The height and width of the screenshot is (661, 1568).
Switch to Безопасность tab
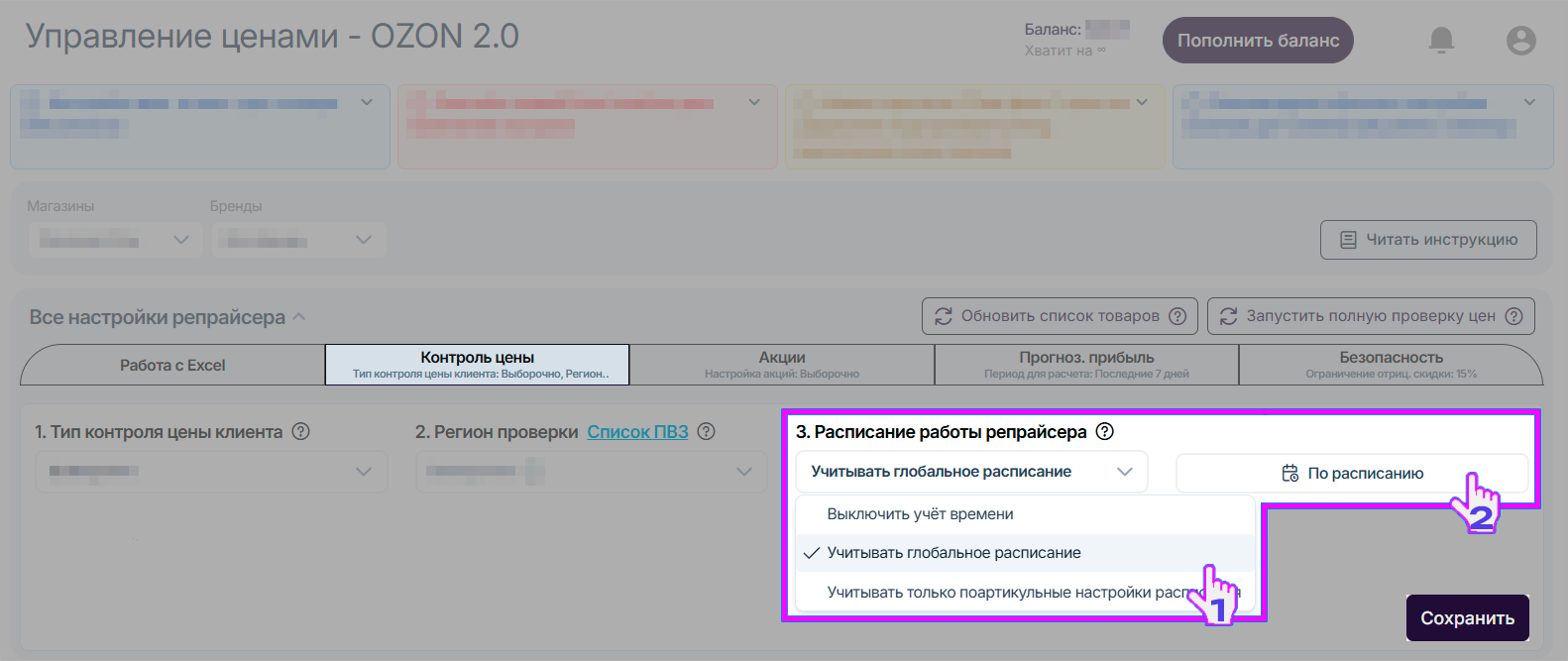[x=1391, y=365]
